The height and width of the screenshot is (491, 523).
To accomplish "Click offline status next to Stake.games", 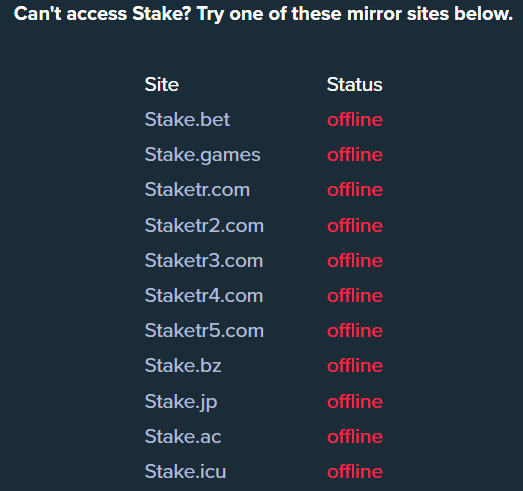I will 355,154.
